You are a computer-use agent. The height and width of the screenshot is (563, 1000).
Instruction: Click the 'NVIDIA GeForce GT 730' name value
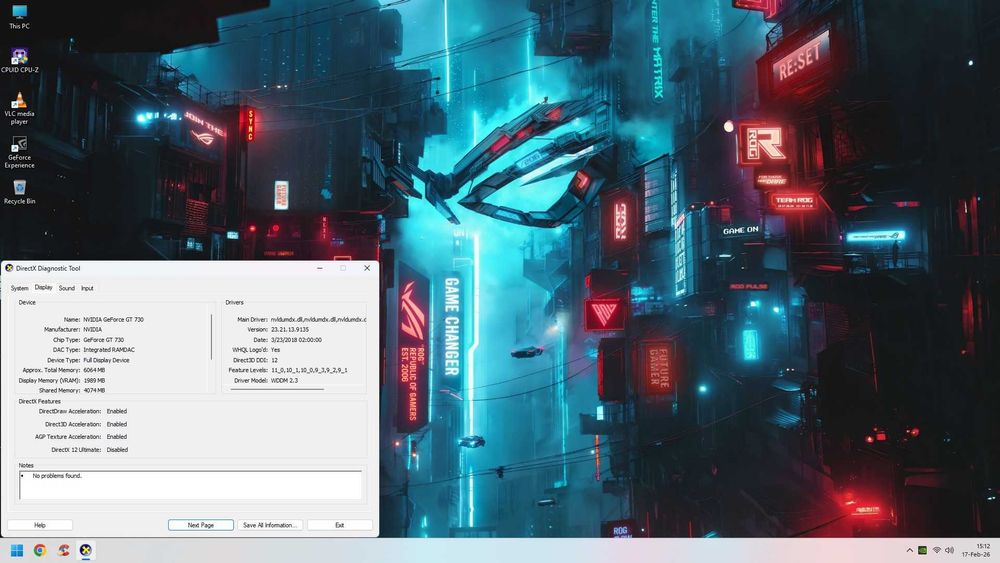click(114, 319)
